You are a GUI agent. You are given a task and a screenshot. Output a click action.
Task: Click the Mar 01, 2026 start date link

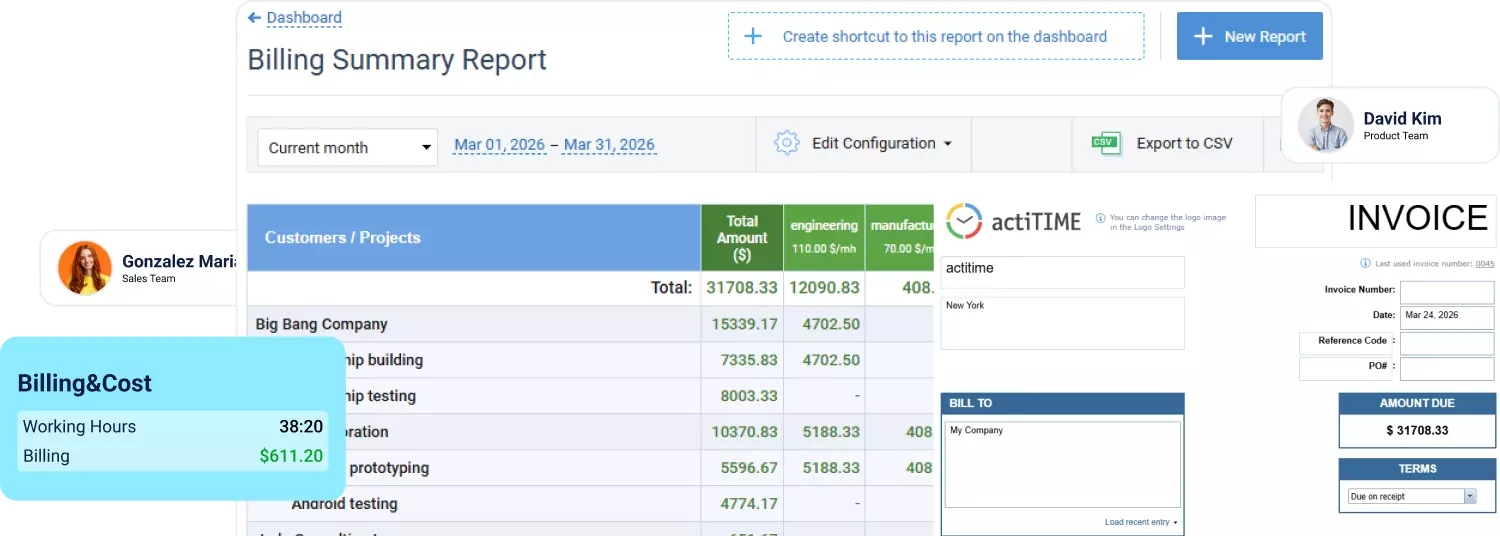499,145
